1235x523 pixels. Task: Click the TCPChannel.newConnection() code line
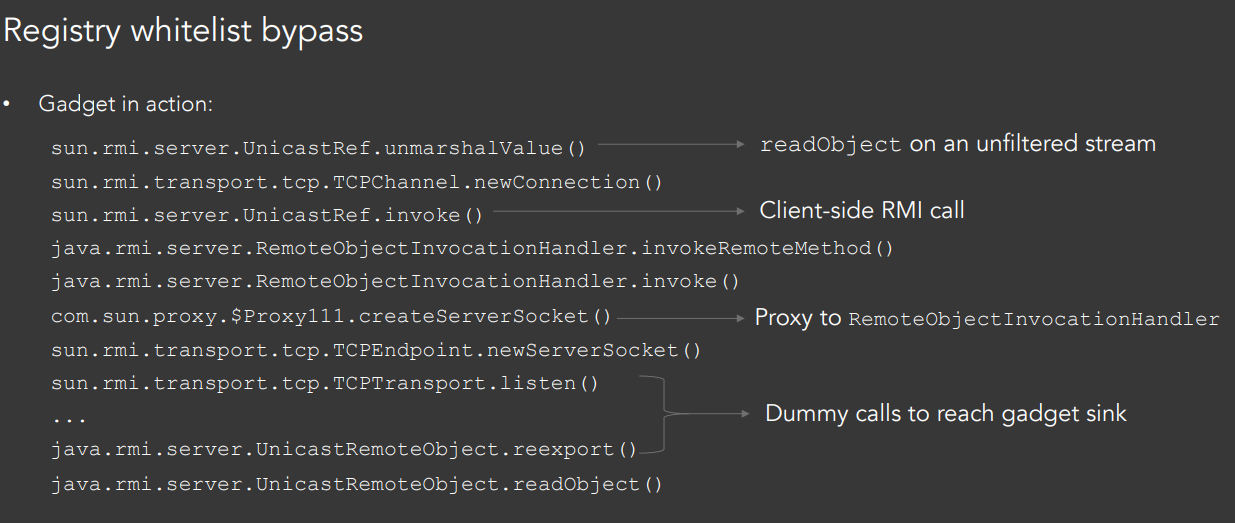pyautogui.click(x=357, y=182)
